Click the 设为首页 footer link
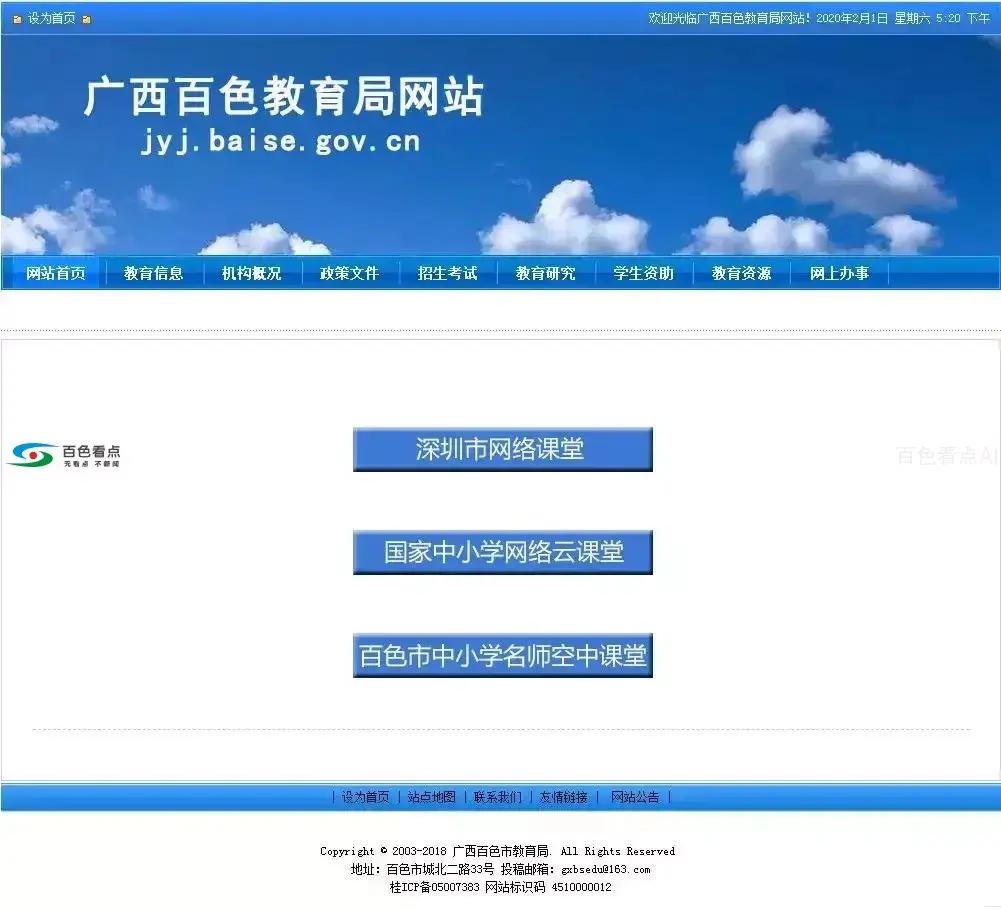The width and height of the screenshot is (1001, 910). coord(365,797)
